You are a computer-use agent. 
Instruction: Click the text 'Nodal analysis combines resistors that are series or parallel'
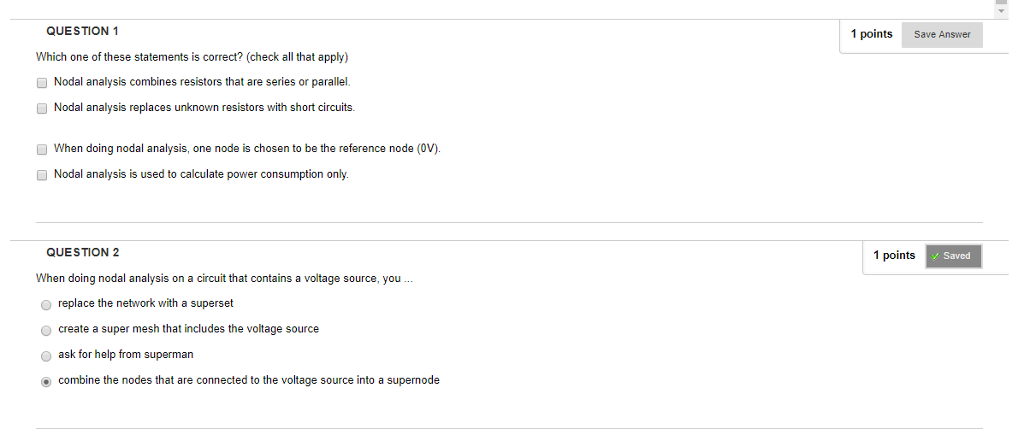coord(202,81)
